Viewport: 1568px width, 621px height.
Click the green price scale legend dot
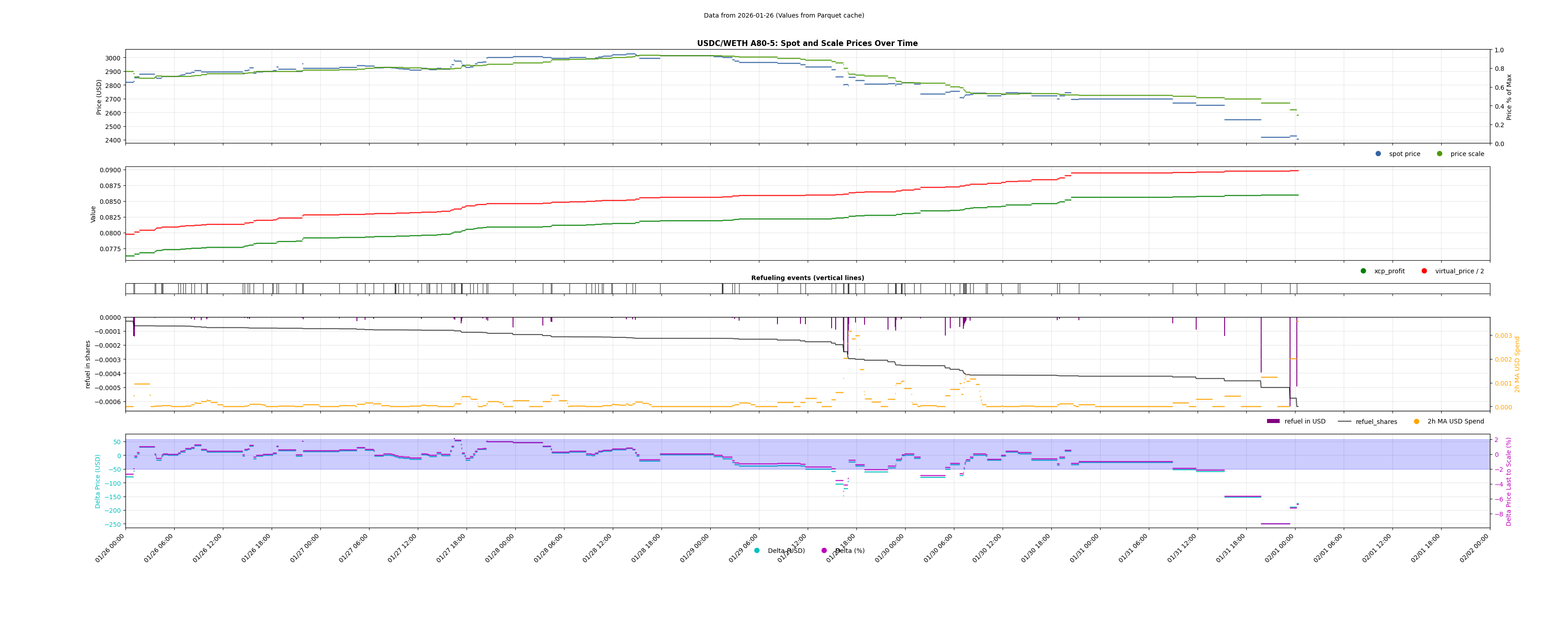point(1439,154)
